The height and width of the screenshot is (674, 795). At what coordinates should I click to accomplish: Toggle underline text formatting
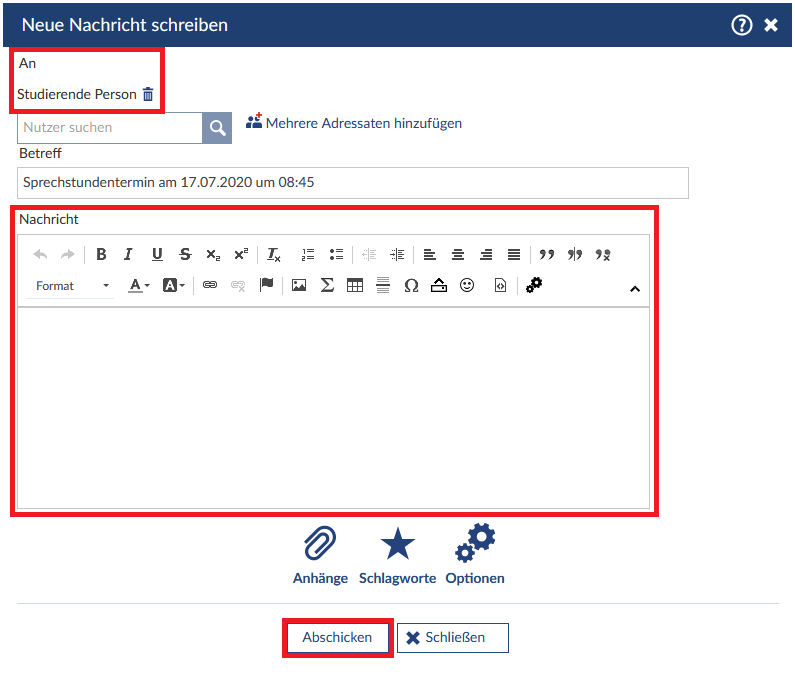(x=157, y=255)
